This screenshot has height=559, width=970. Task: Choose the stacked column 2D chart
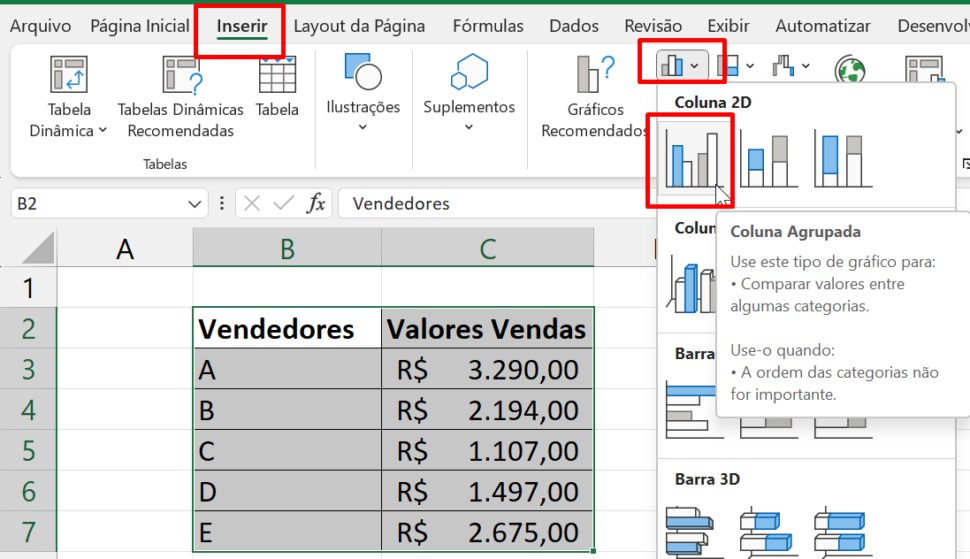pos(768,160)
